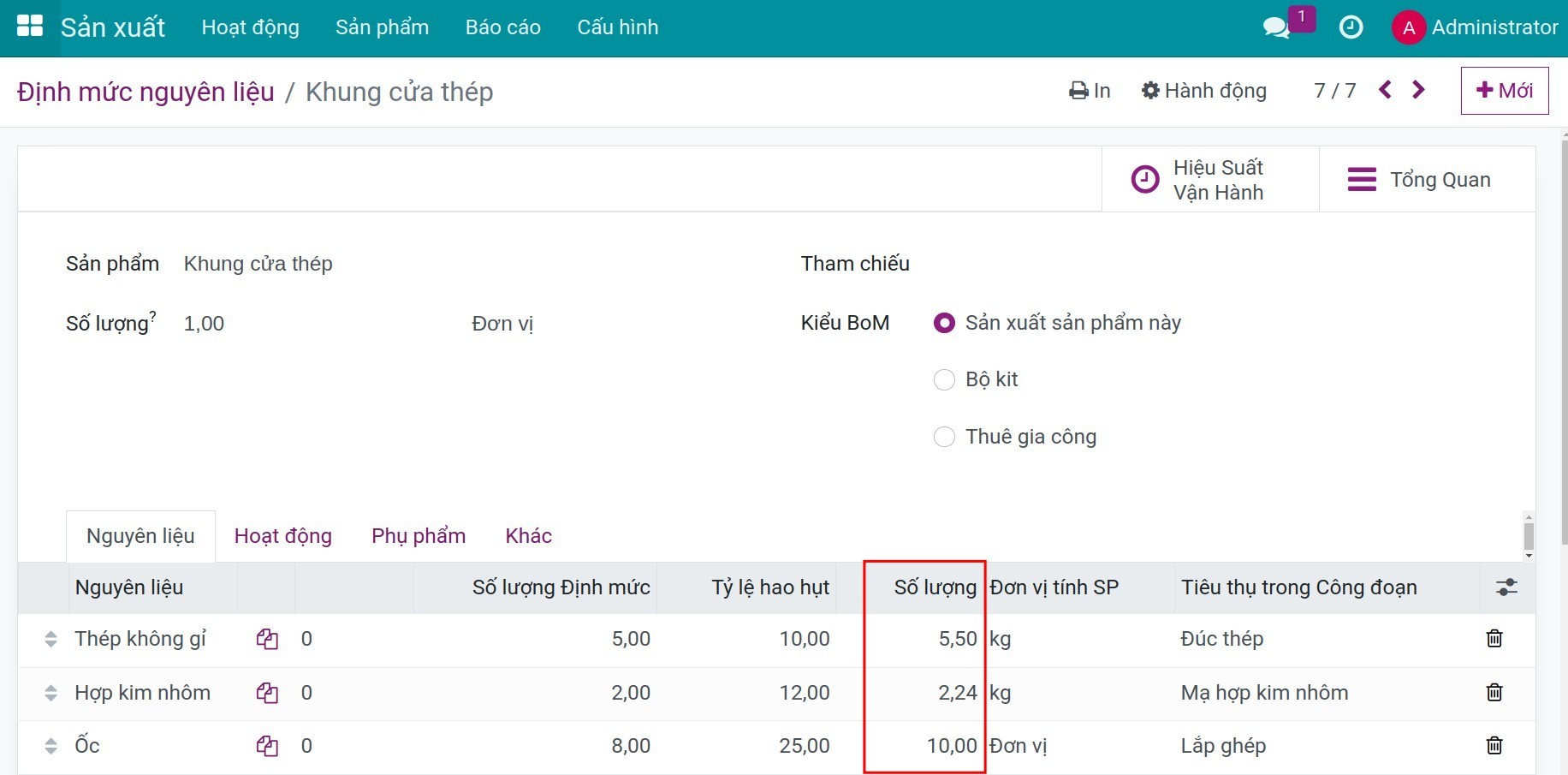Select the Bộ kit BoM type
Image resolution: width=1568 pixels, height=775 pixels.
coord(944,379)
